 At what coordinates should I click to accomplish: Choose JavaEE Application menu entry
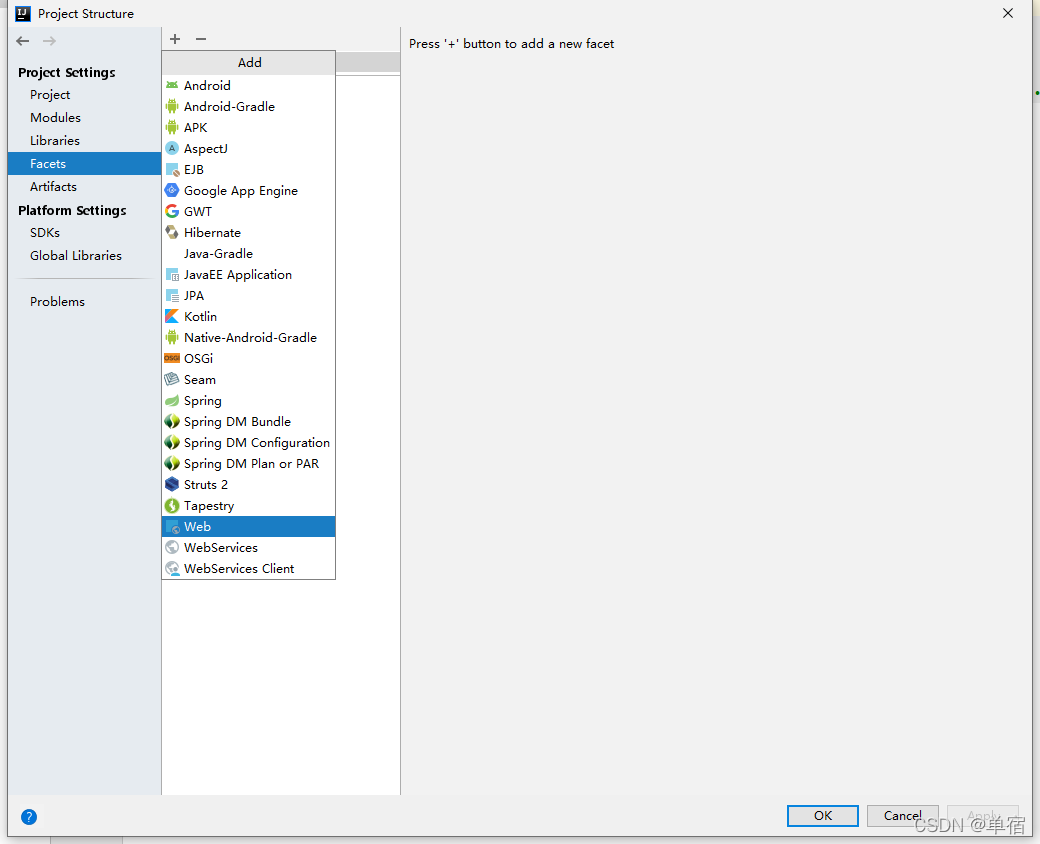(x=249, y=274)
